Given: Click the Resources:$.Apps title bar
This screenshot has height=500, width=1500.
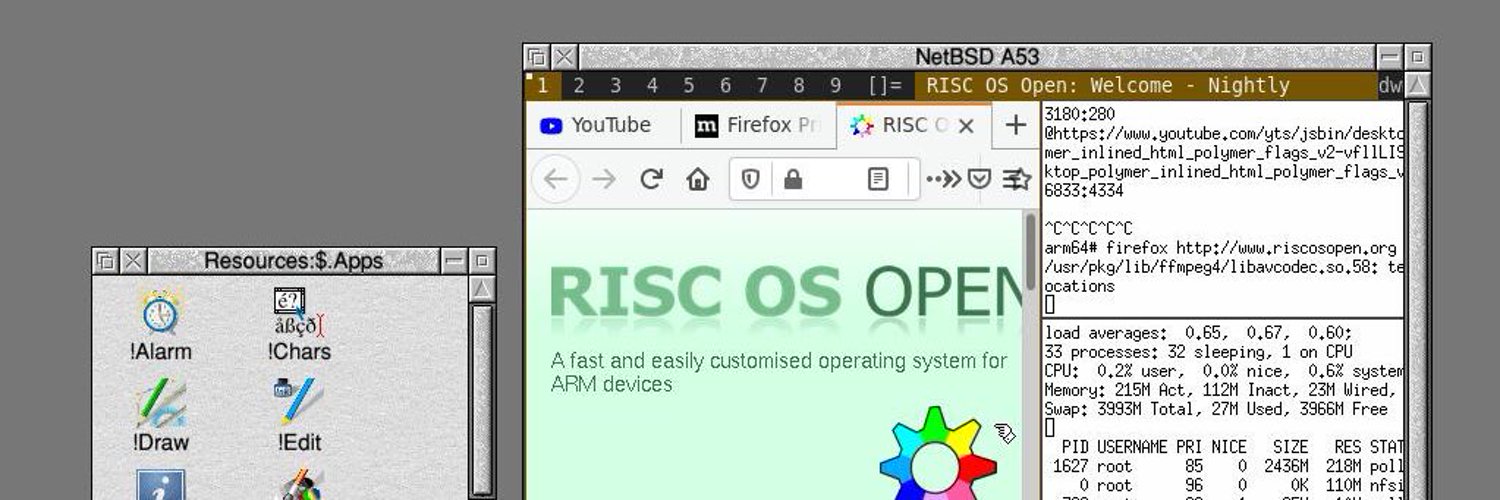Looking at the screenshot, I should (x=293, y=261).
